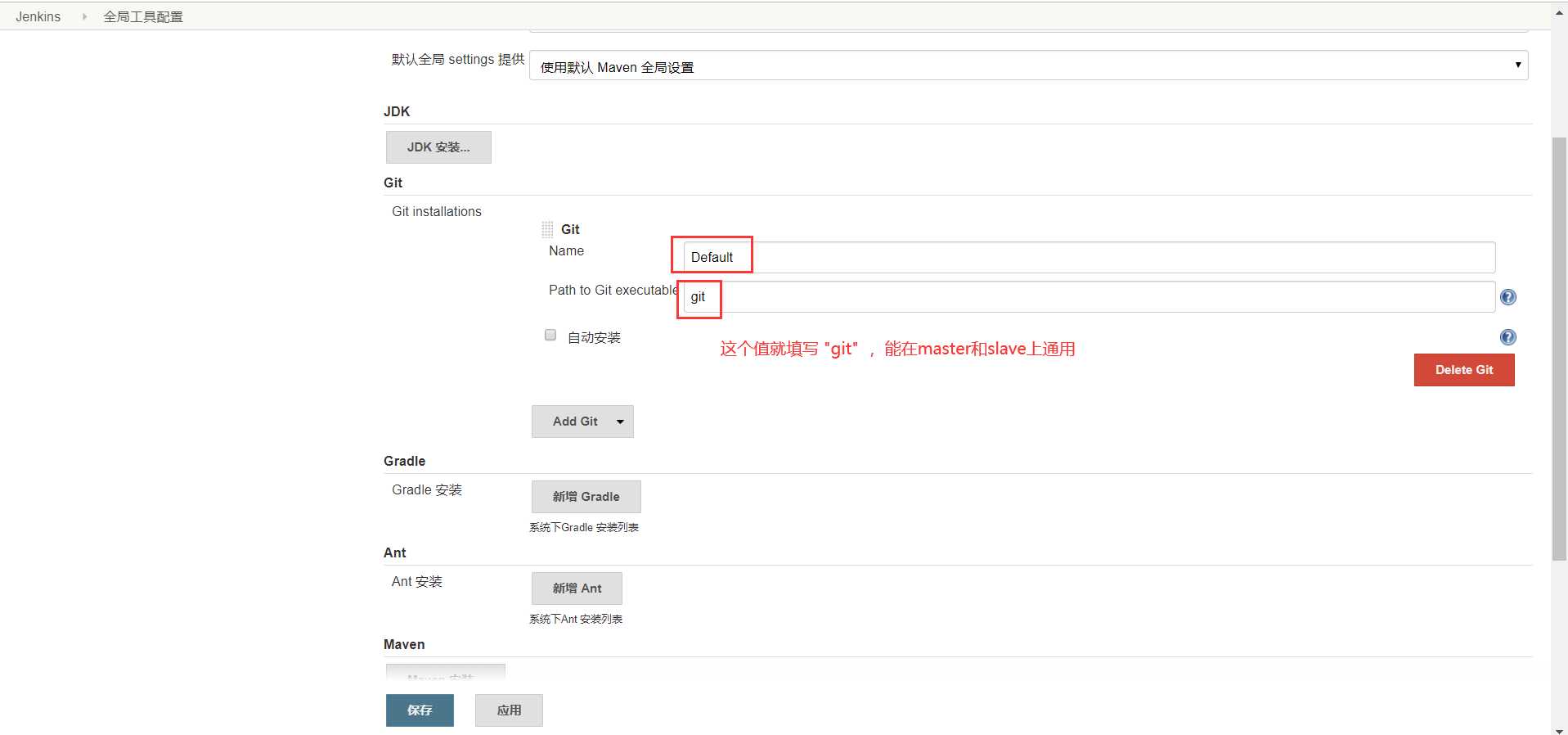1568x735 pixels.
Task: Select the '系统下Ant 安装列表' text
Action: (x=576, y=619)
